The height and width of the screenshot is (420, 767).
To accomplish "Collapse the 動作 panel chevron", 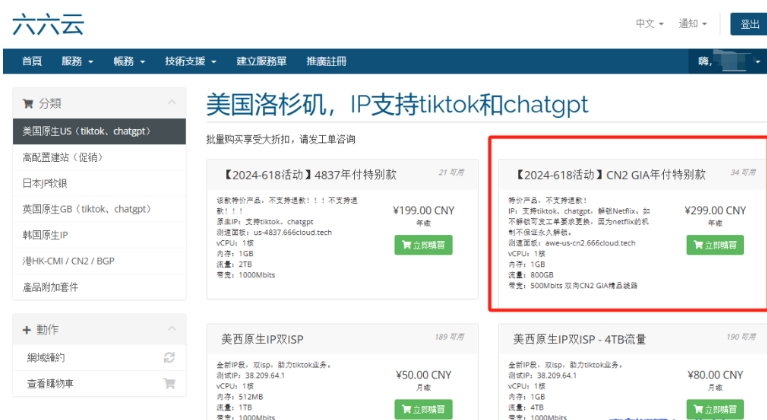I will click(x=172, y=328).
